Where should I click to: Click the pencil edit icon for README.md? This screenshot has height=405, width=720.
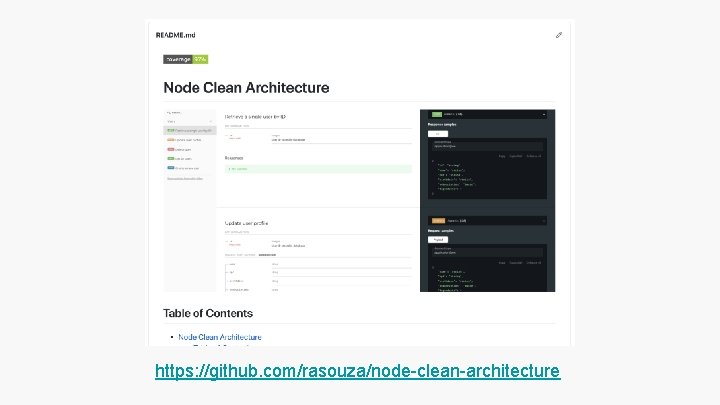(x=558, y=35)
